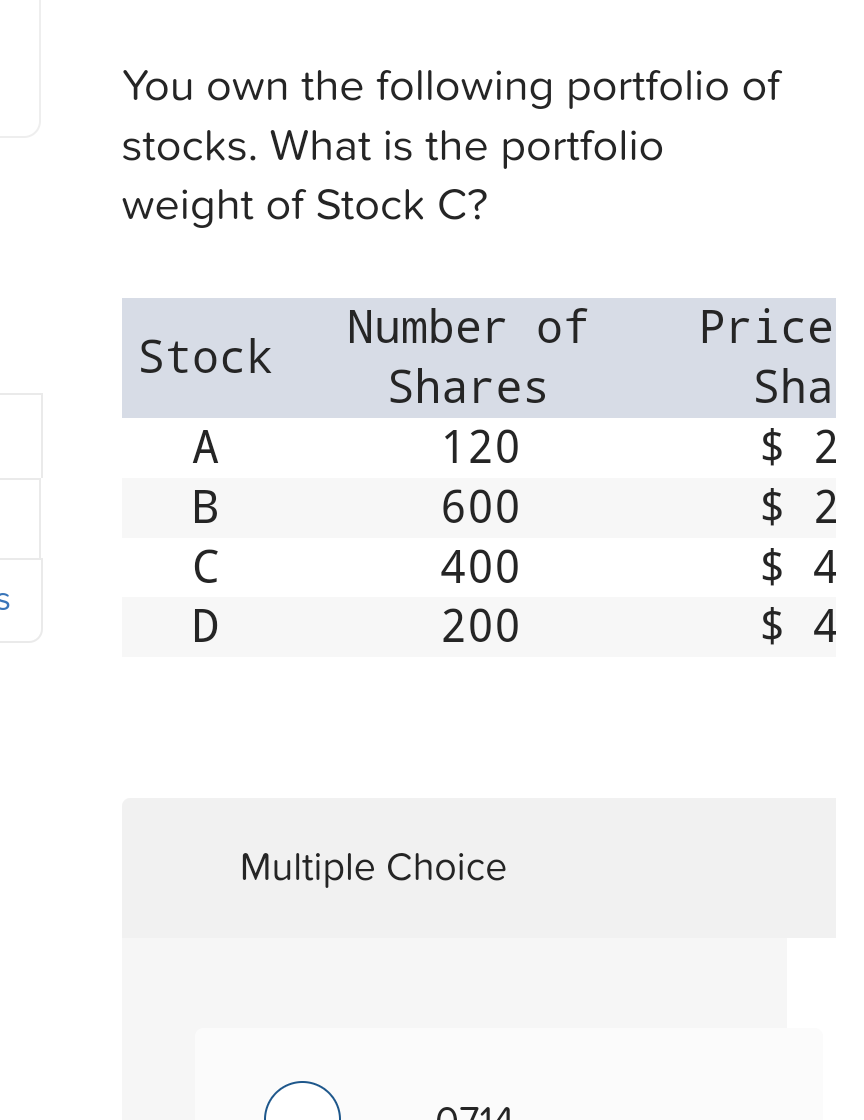Click the question text about portfolio weight
This screenshot has width=864, height=1120.
pyautogui.click(x=450, y=145)
